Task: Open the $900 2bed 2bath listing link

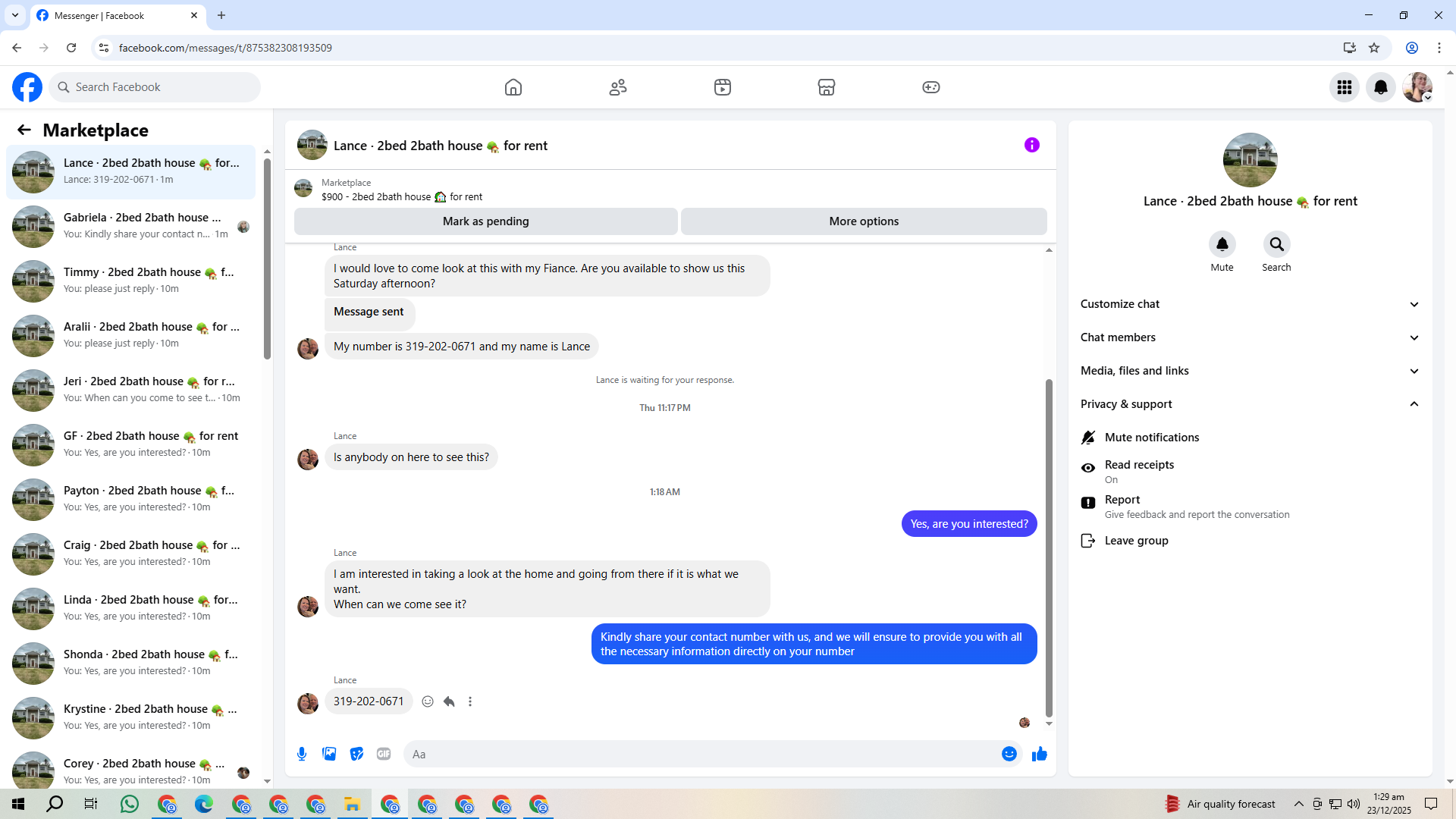Action: 401,196
